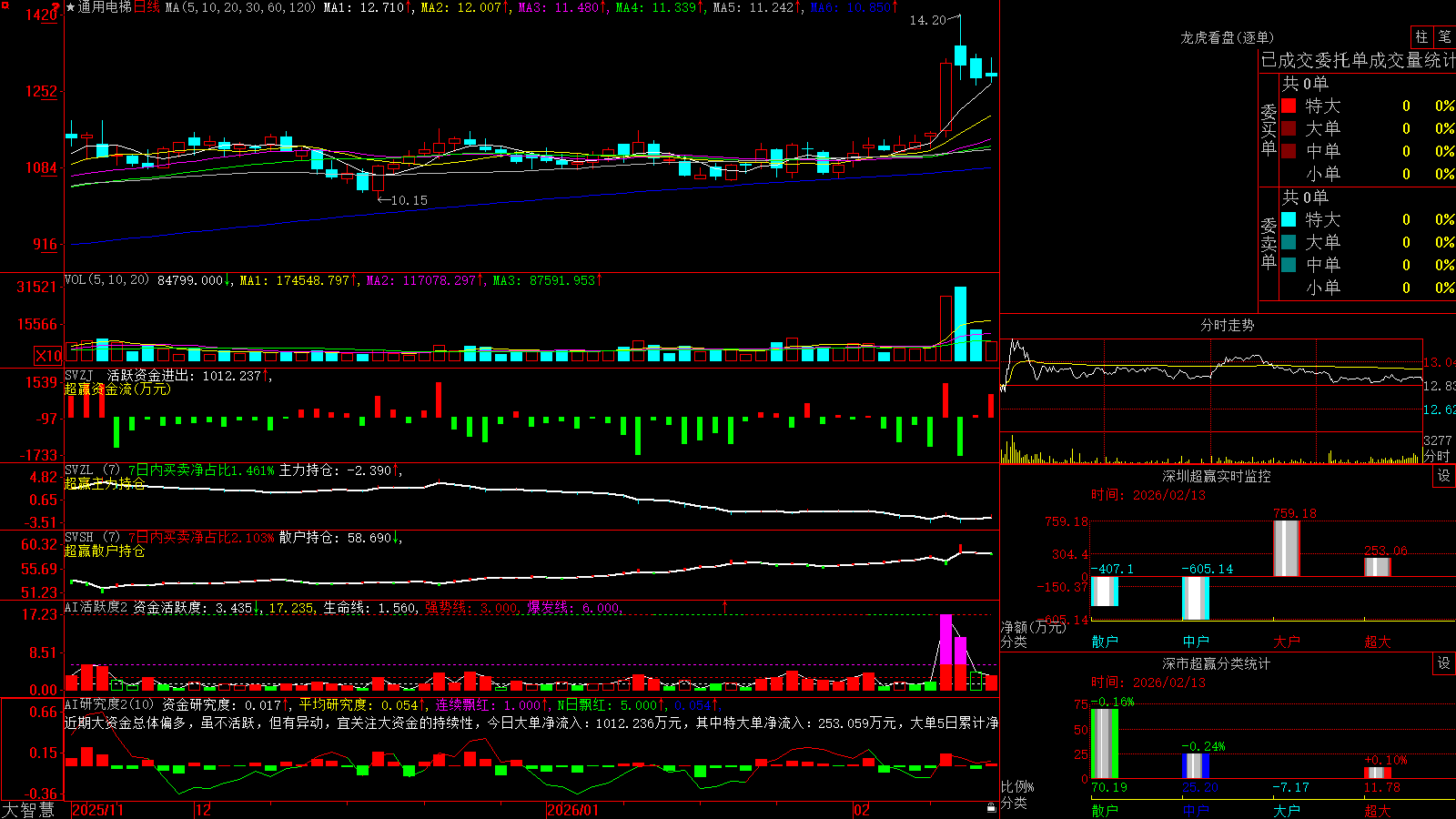The image size is (1456, 819).
Task: Click the 分时走势 panel title
Action: 1227,325
